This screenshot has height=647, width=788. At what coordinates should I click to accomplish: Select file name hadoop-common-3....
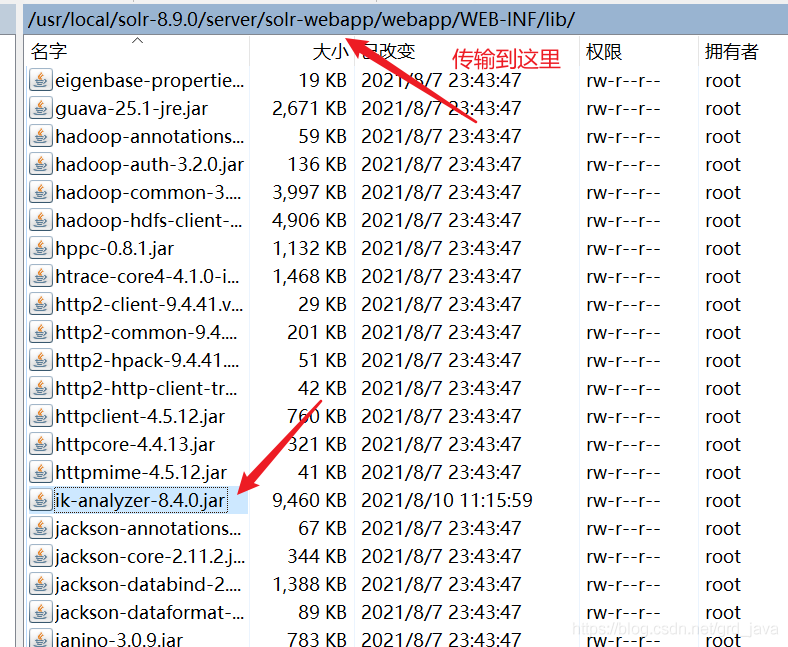click(x=148, y=193)
